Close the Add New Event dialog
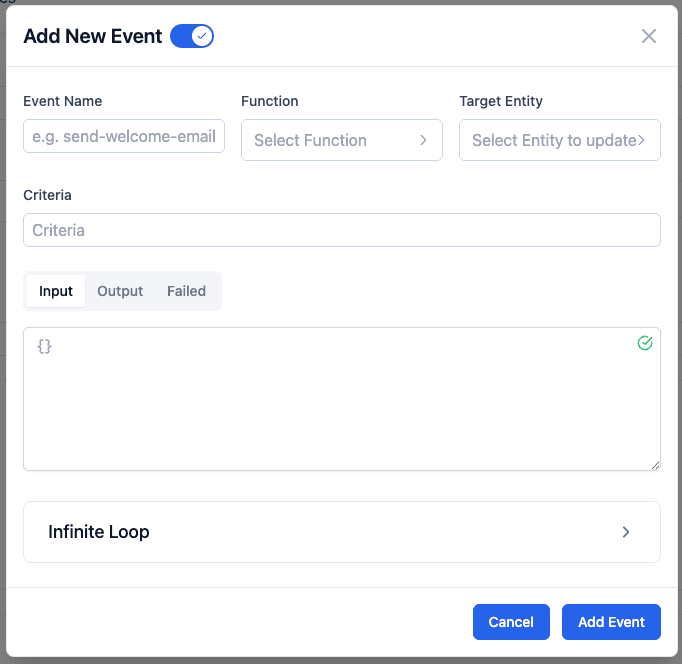Image resolution: width=682 pixels, height=664 pixels. tap(649, 36)
